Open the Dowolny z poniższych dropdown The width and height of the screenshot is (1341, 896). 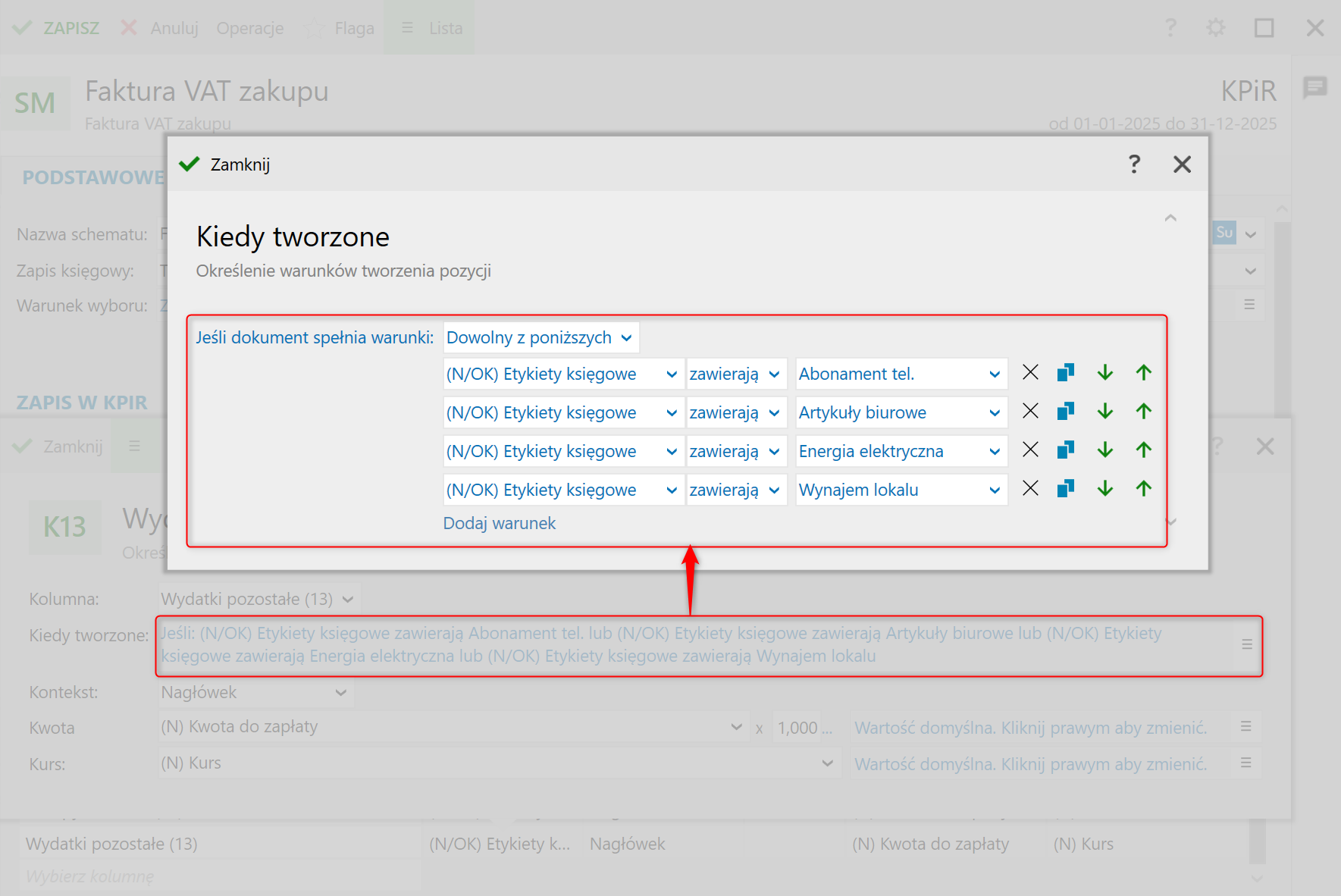(x=540, y=338)
